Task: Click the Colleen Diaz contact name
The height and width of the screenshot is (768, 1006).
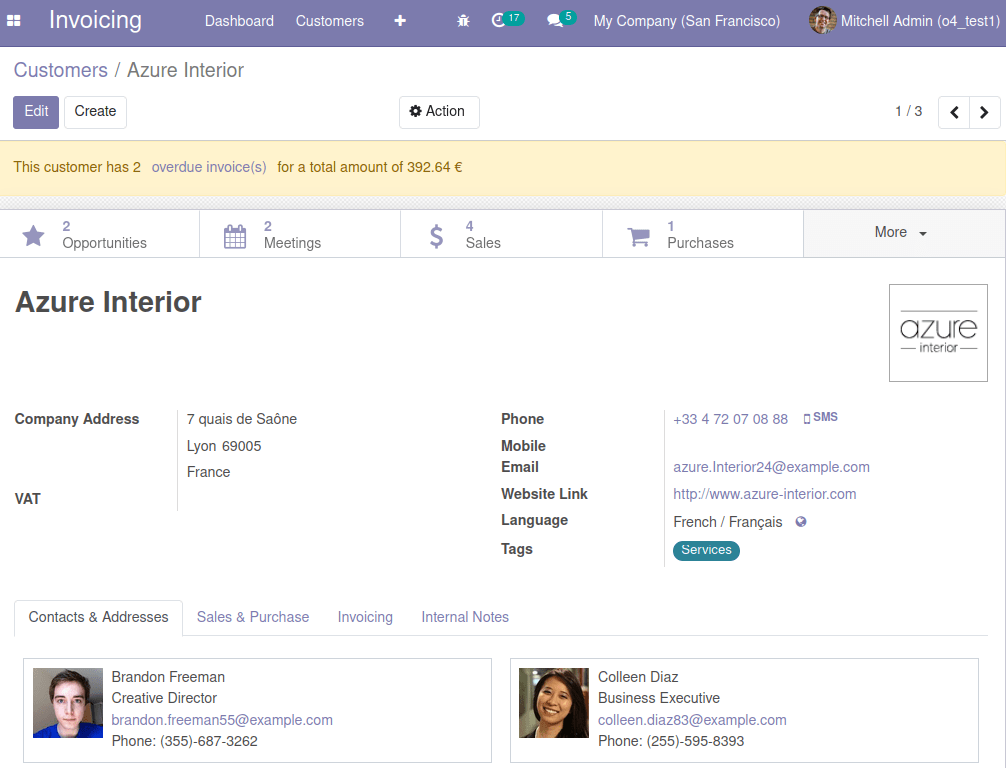Action: coord(638,677)
